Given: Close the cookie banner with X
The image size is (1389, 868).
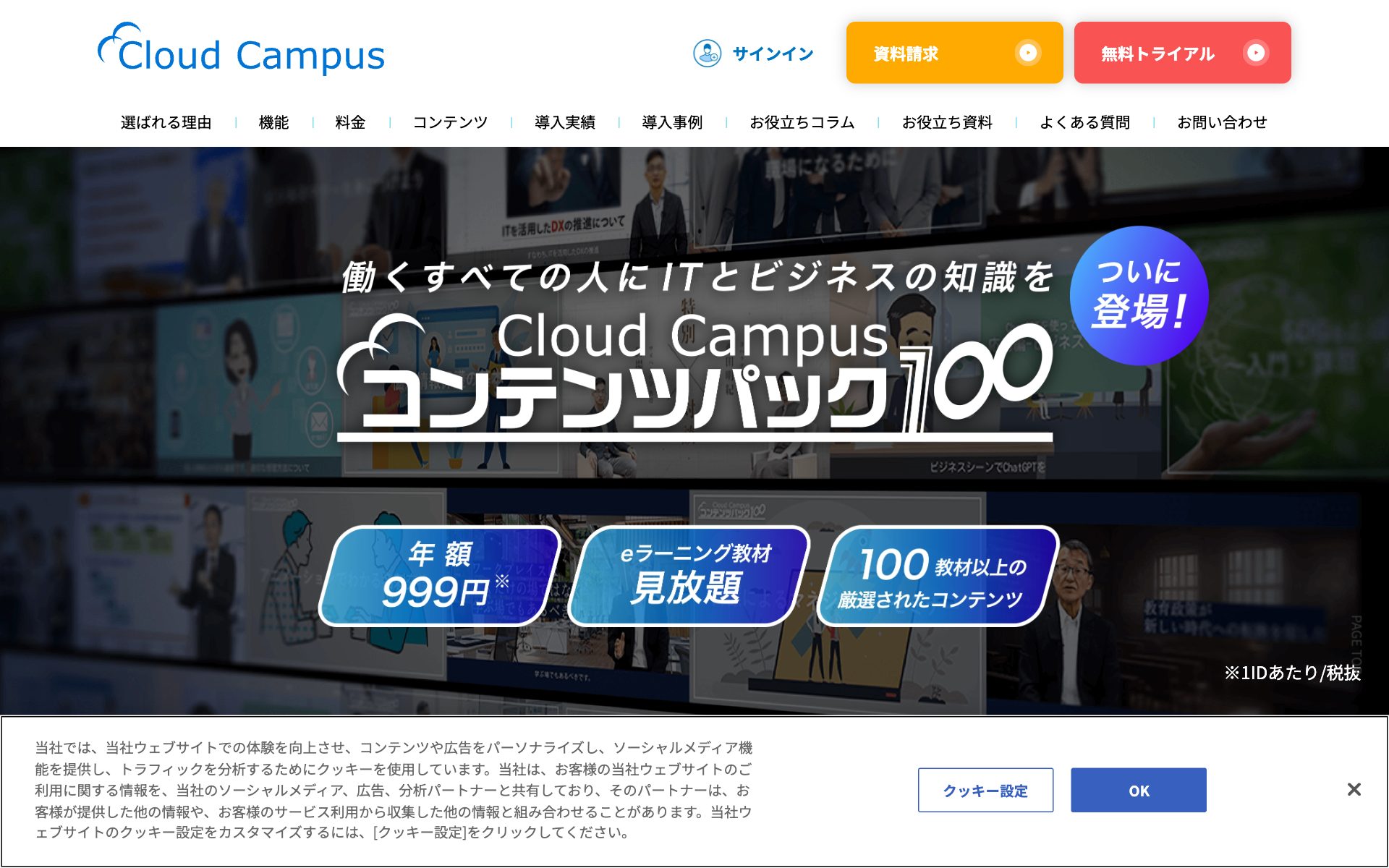Looking at the screenshot, I should click(1354, 789).
